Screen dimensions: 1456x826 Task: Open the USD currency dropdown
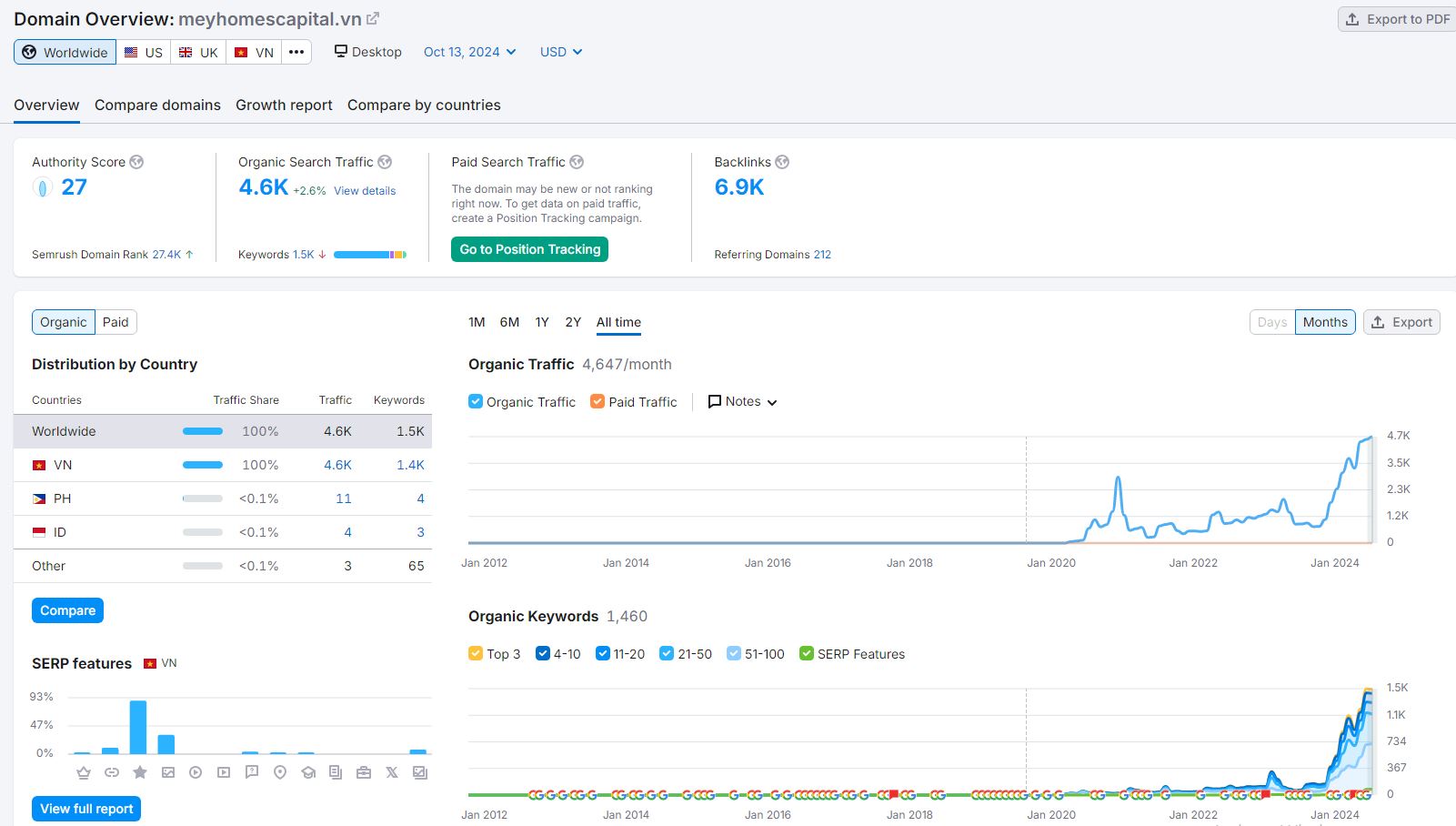(561, 52)
